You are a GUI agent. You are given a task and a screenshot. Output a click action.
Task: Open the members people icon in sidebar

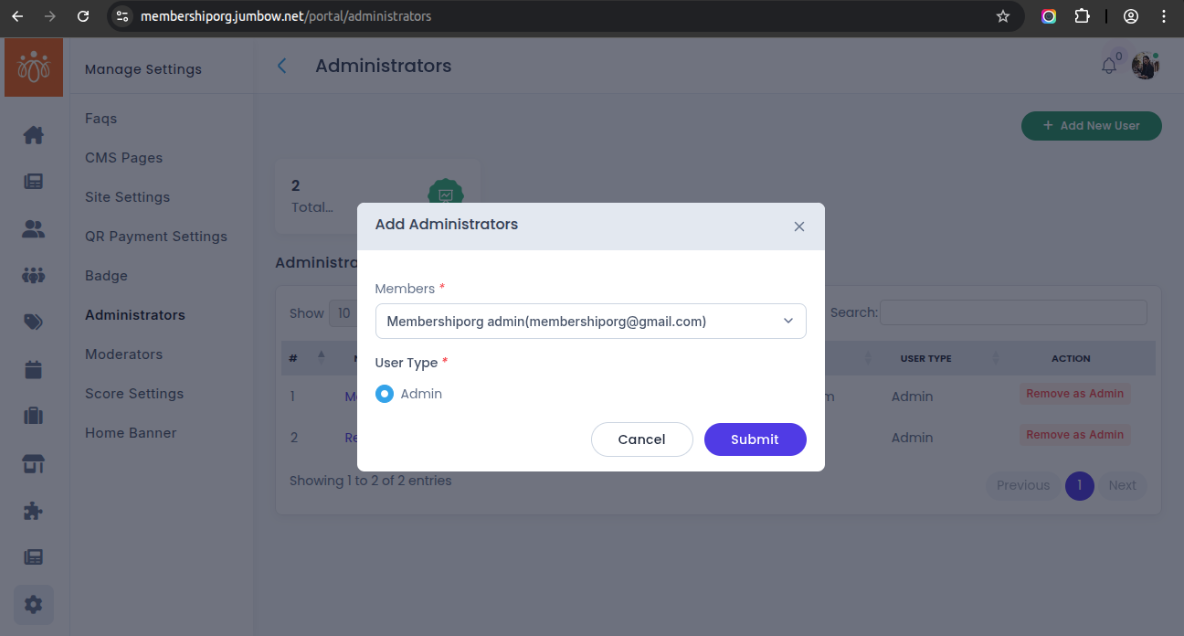point(33,229)
